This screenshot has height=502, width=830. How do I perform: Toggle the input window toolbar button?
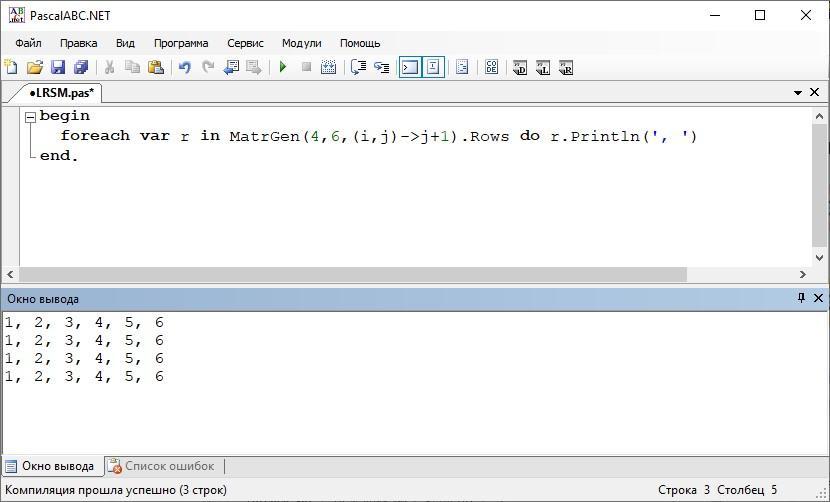point(433,67)
